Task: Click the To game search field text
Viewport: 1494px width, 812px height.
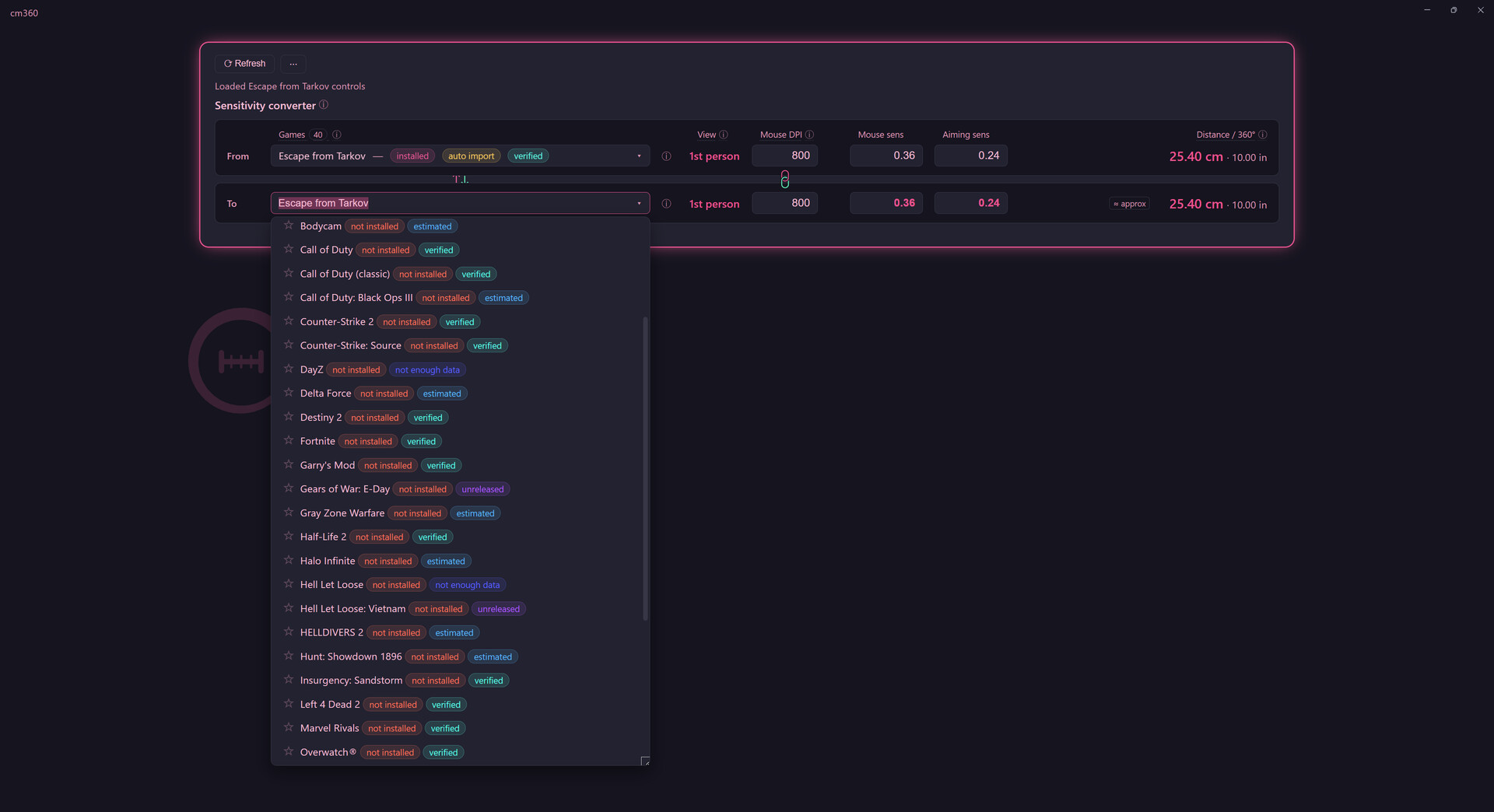Action: [324, 203]
